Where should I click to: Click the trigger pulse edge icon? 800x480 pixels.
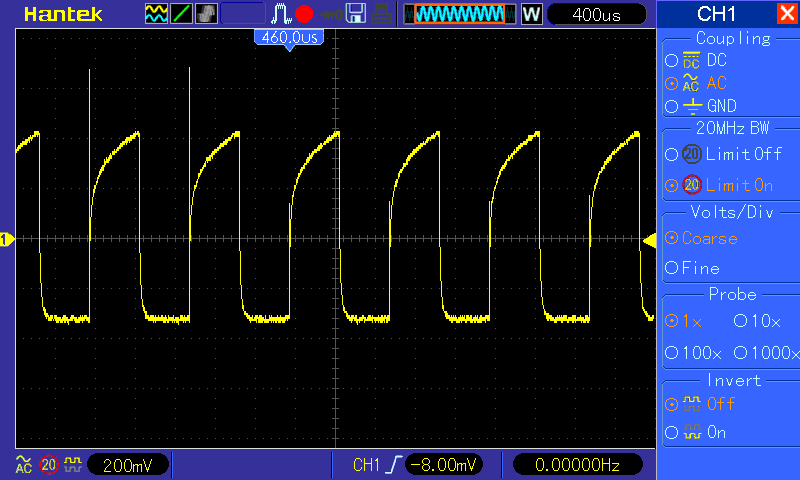[x=281, y=14]
